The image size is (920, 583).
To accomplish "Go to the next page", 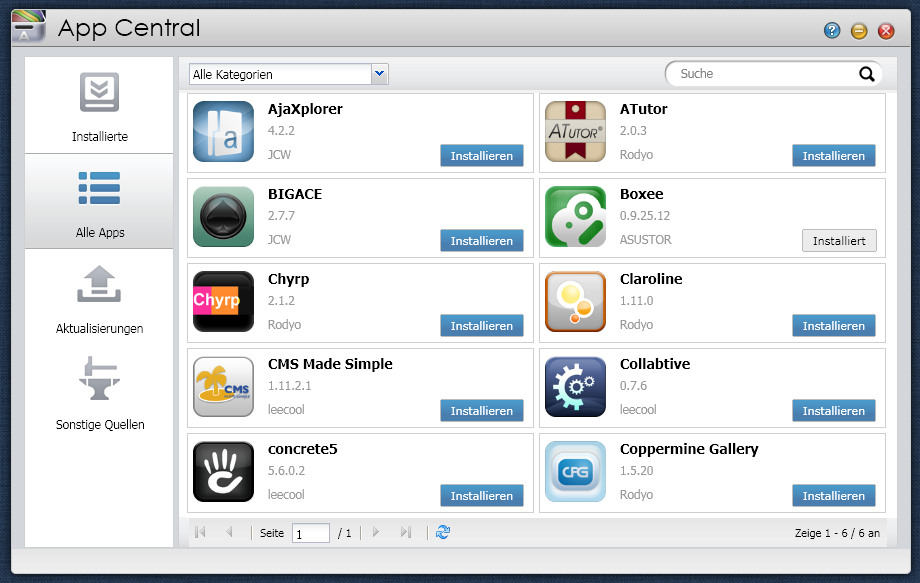I will coord(376,532).
